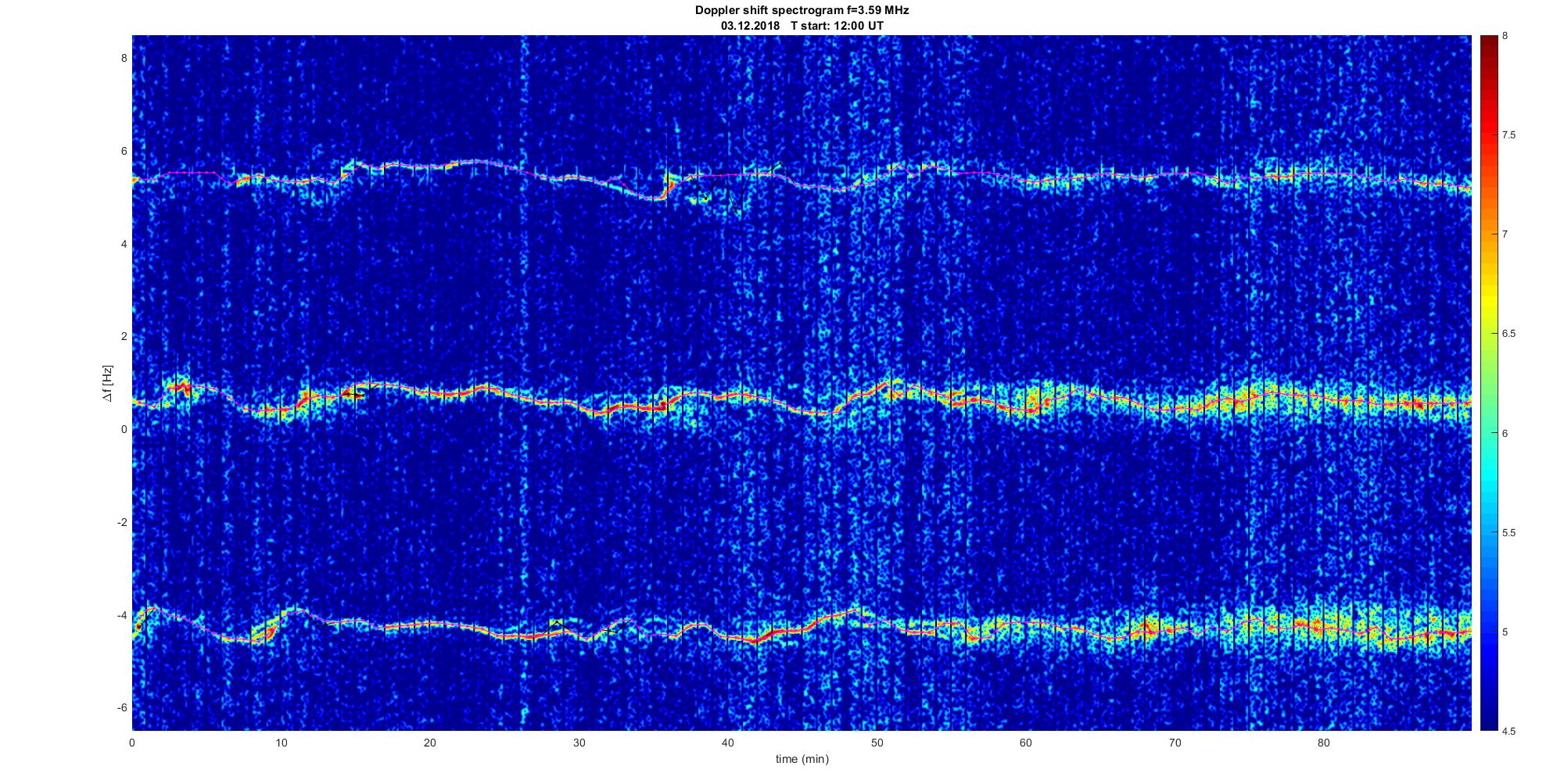The image size is (1564, 784).
Task: Click the colorbar tick label '6.5'
Action: pos(1509,334)
